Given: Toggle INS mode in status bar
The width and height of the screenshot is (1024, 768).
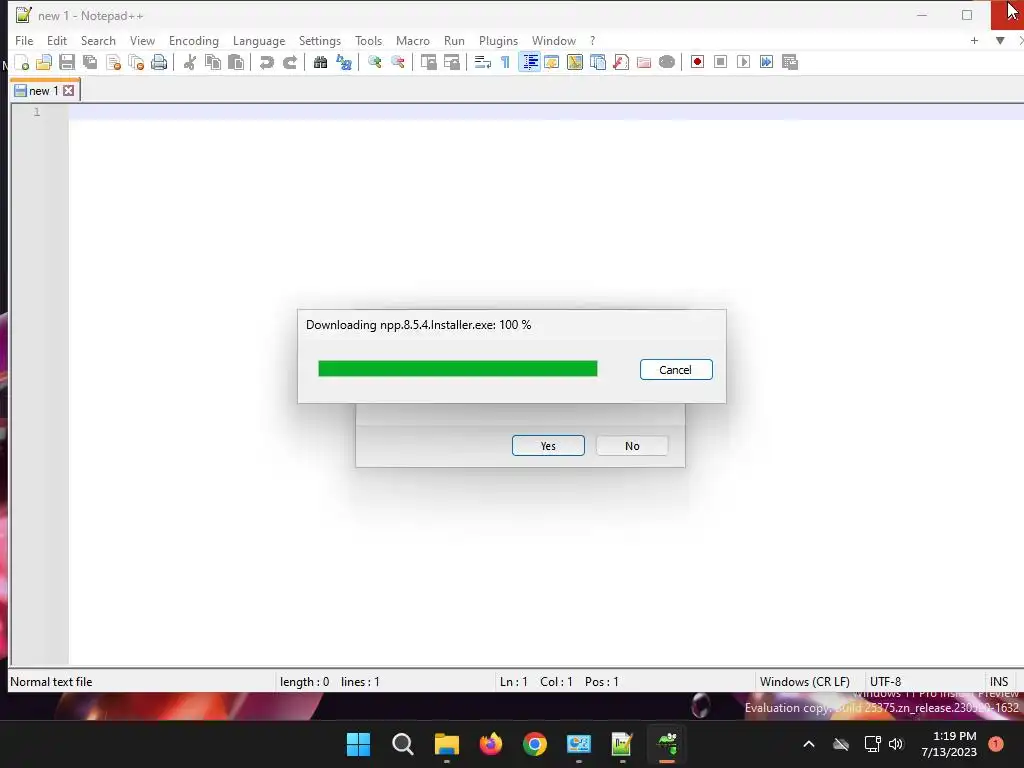Looking at the screenshot, I should [999, 682].
